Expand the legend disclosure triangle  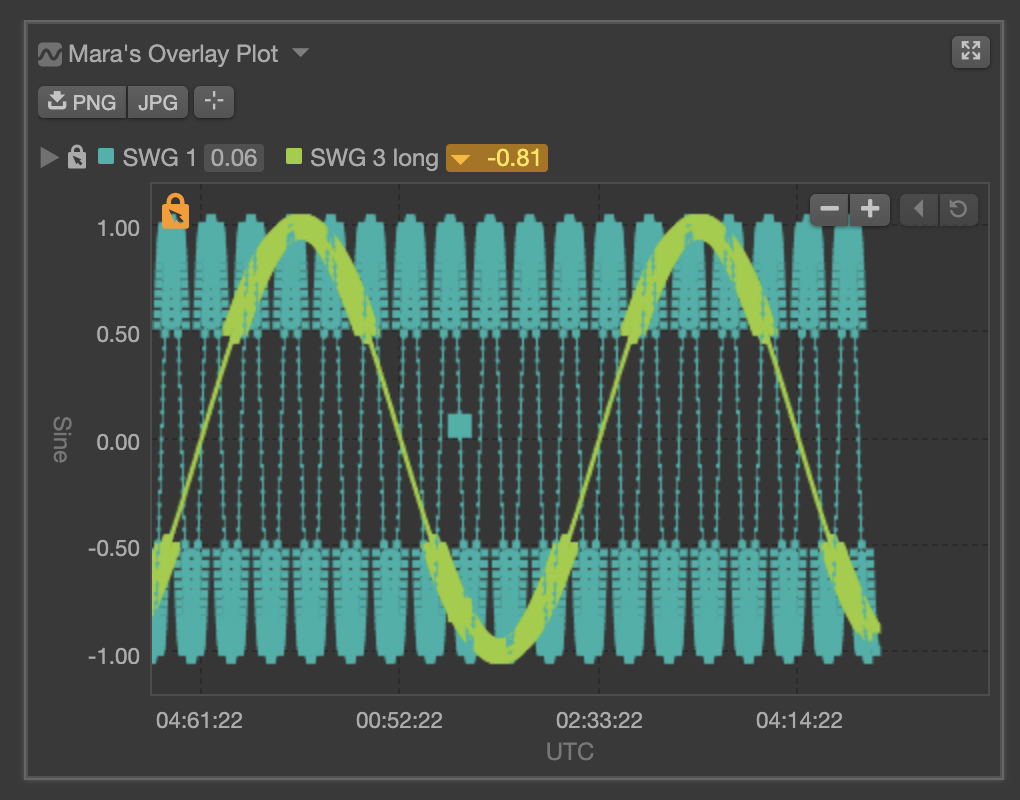(49, 157)
